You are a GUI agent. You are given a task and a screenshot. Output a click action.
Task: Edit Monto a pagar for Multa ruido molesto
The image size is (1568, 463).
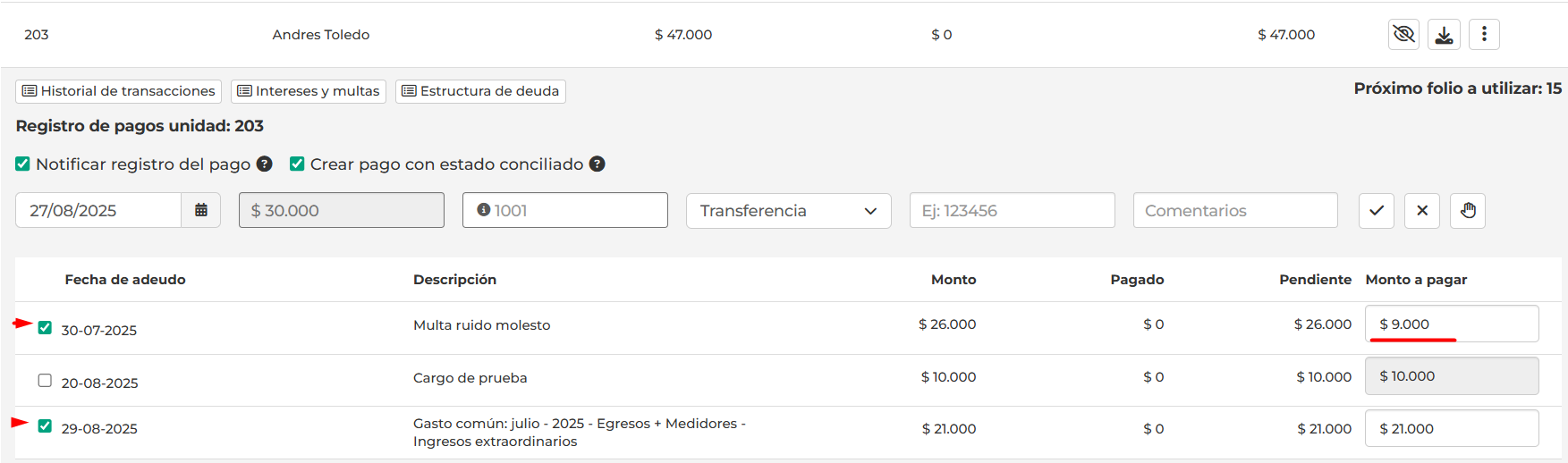[1451, 324]
